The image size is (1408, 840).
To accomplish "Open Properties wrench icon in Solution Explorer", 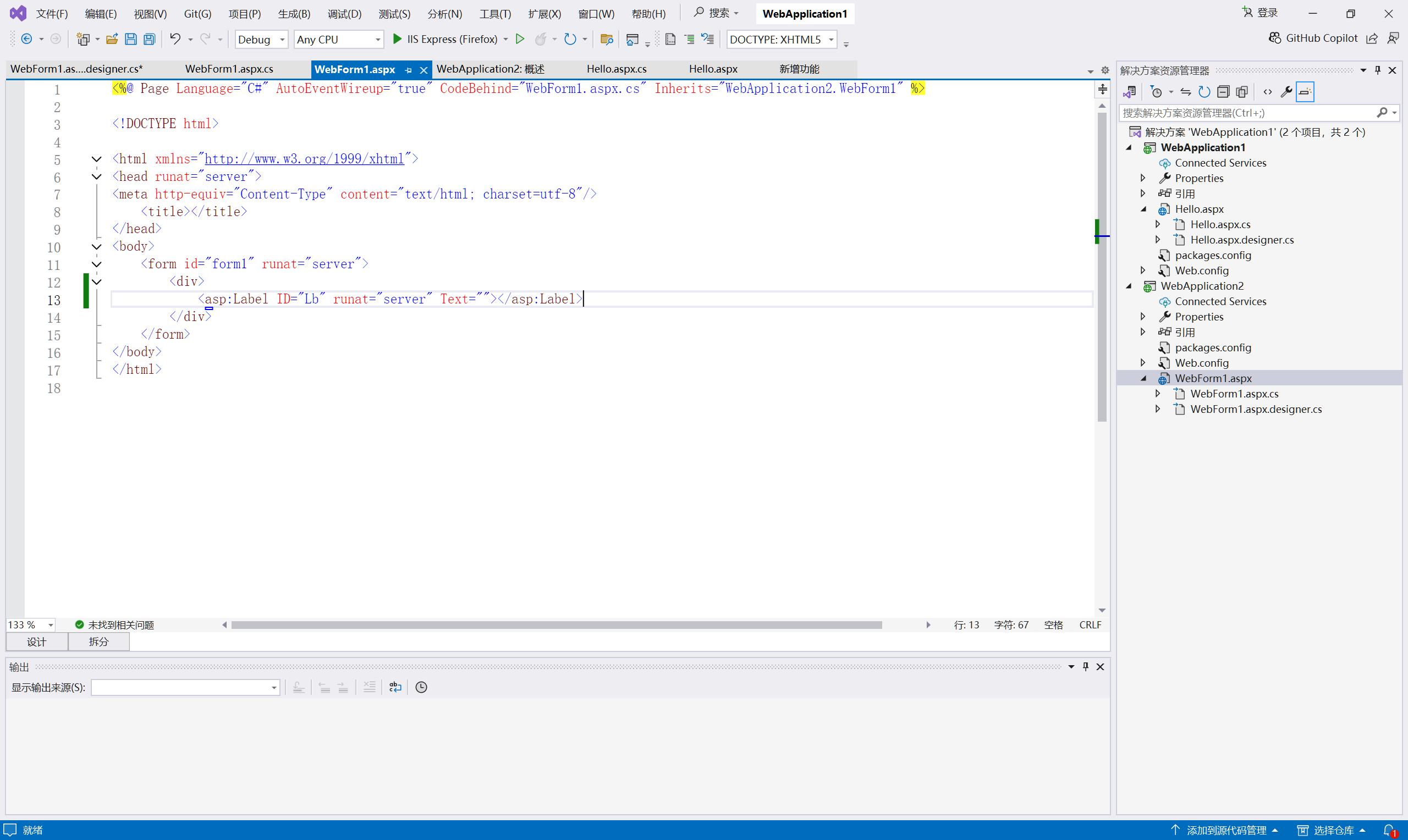I will 1286,92.
